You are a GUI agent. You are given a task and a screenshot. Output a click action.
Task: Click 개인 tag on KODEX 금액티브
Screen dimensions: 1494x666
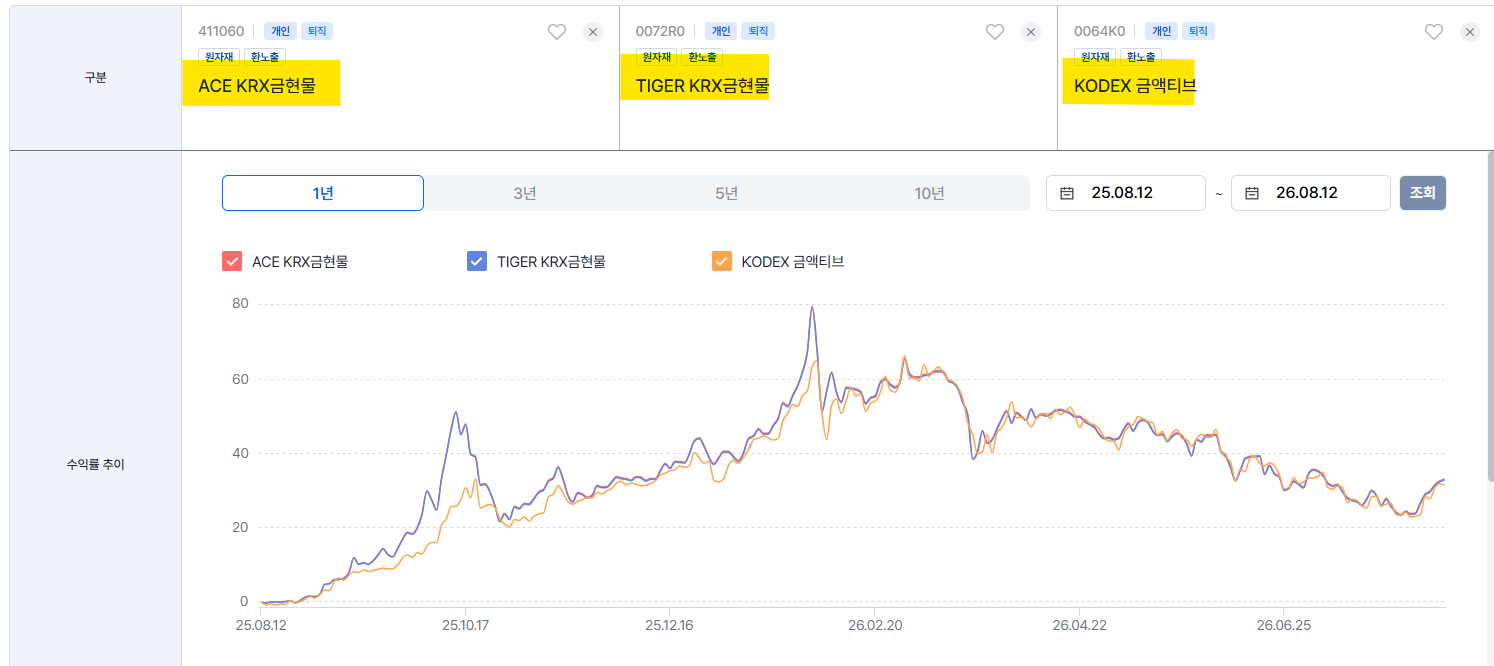click(x=1160, y=32)
